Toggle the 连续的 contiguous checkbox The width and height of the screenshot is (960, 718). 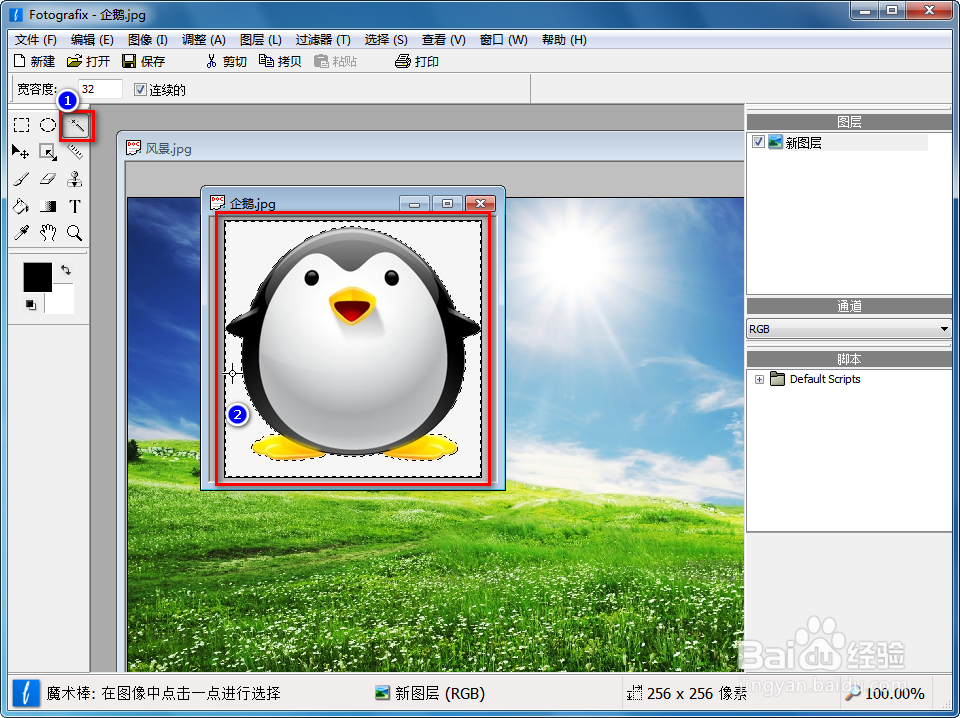pos(140,90)
